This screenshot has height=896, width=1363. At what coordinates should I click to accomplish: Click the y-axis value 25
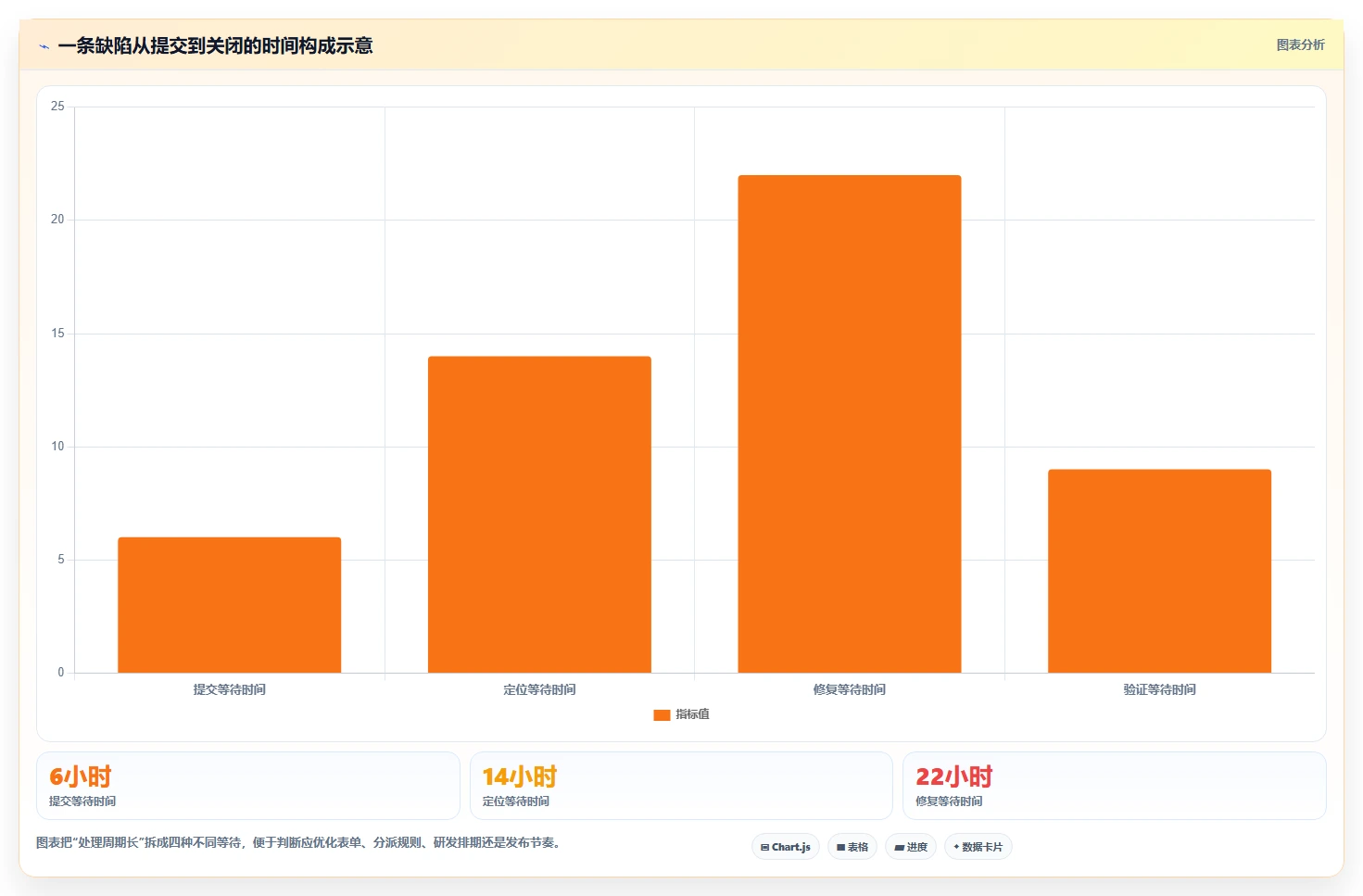coord(57,107)
